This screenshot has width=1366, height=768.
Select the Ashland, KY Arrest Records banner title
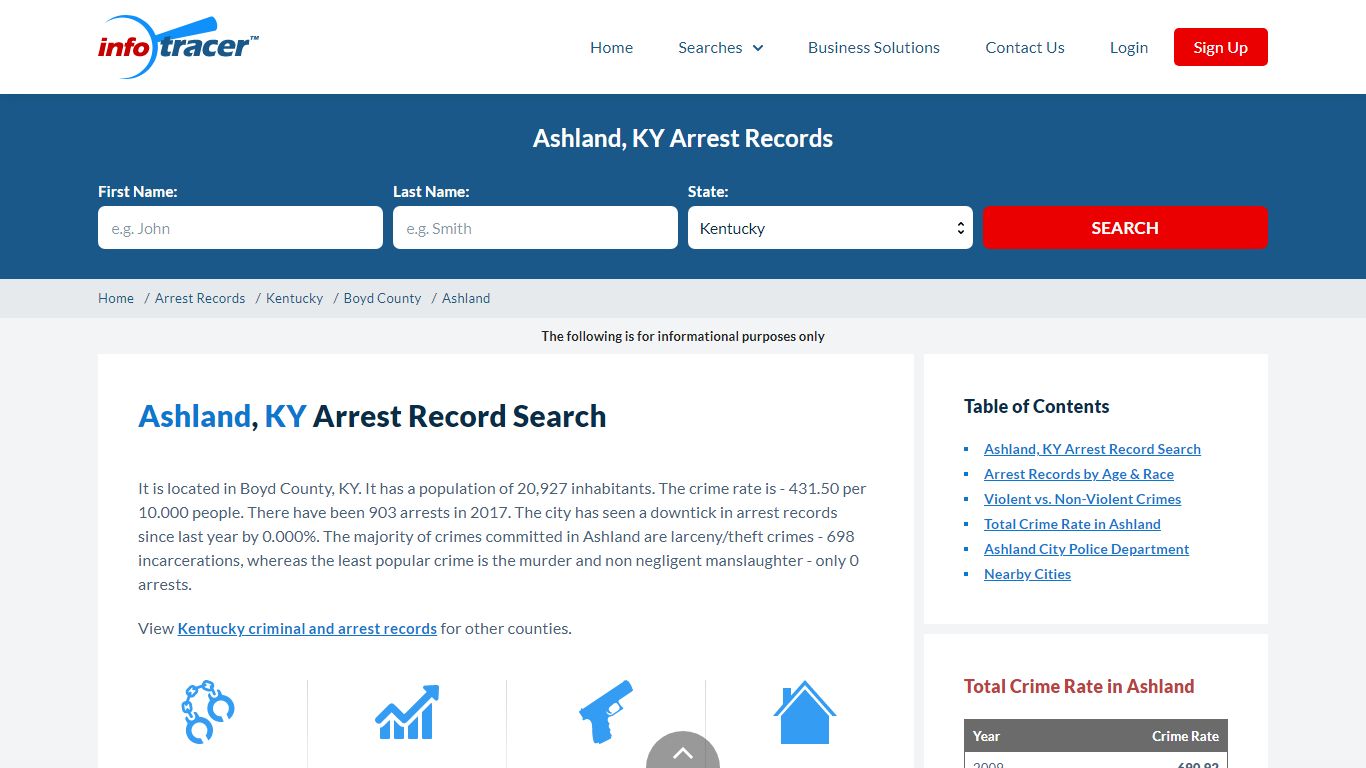coord(683,138)
